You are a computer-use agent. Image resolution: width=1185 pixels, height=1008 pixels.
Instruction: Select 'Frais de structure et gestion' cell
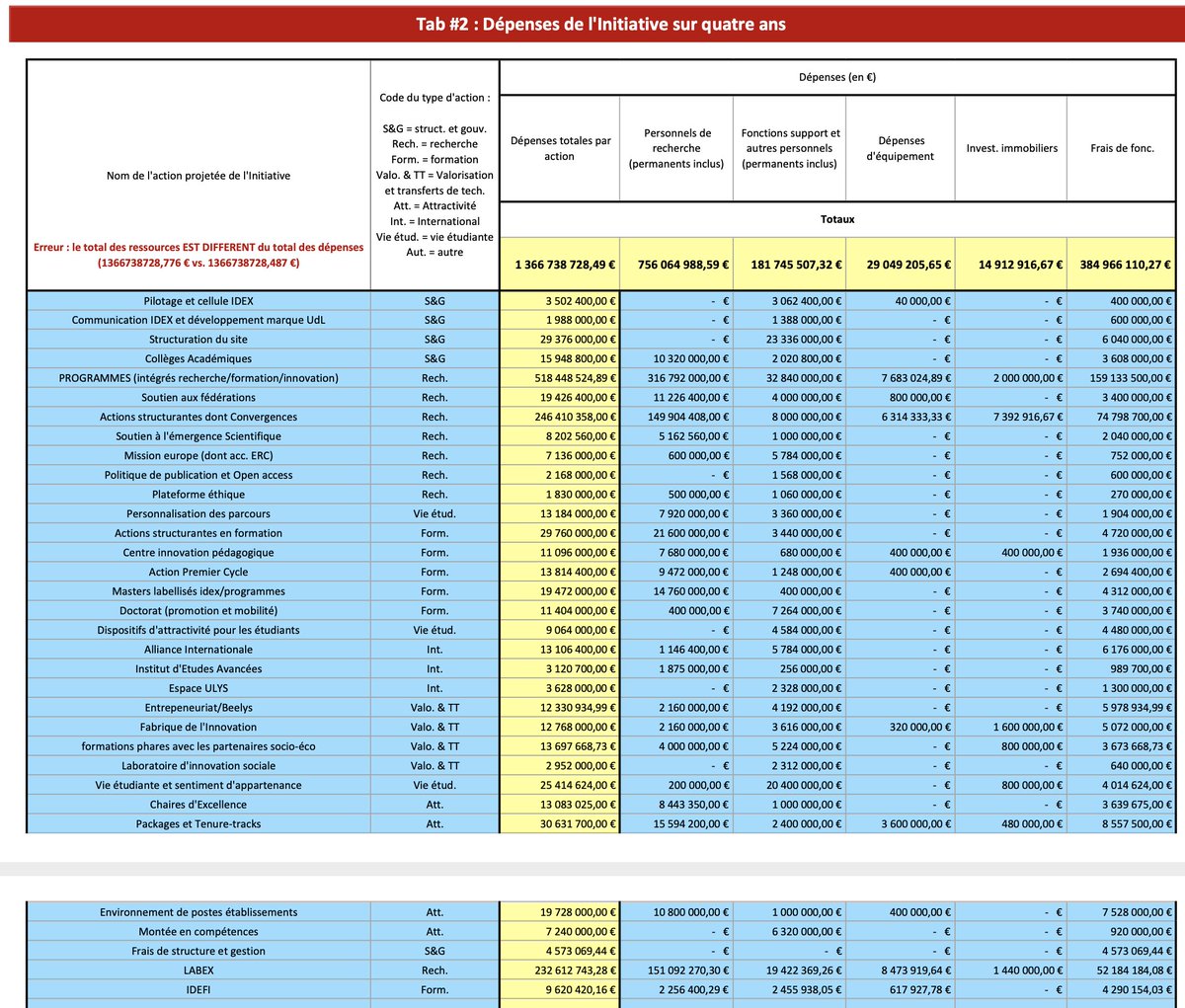(198, 951)
